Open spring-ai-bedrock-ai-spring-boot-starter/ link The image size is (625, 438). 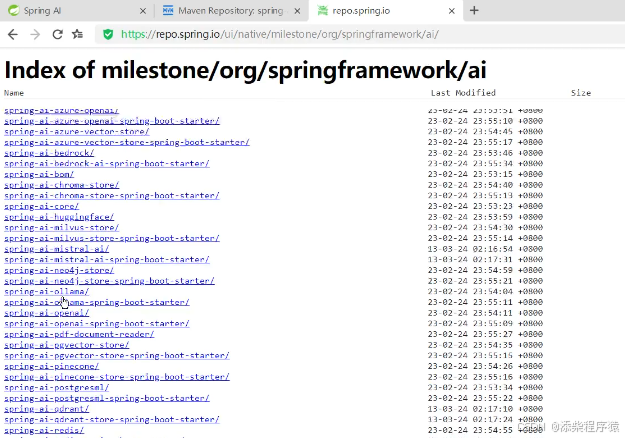106,163
